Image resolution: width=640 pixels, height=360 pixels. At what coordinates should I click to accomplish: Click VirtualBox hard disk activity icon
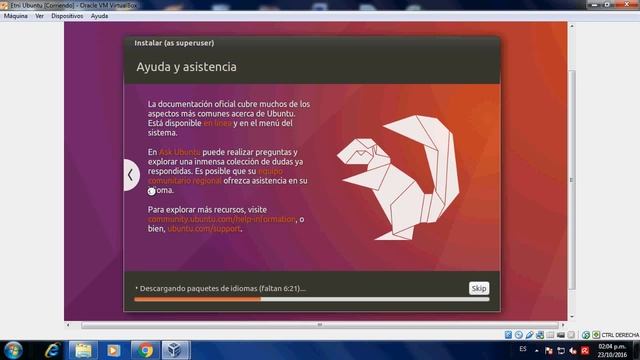click(508, 335)
